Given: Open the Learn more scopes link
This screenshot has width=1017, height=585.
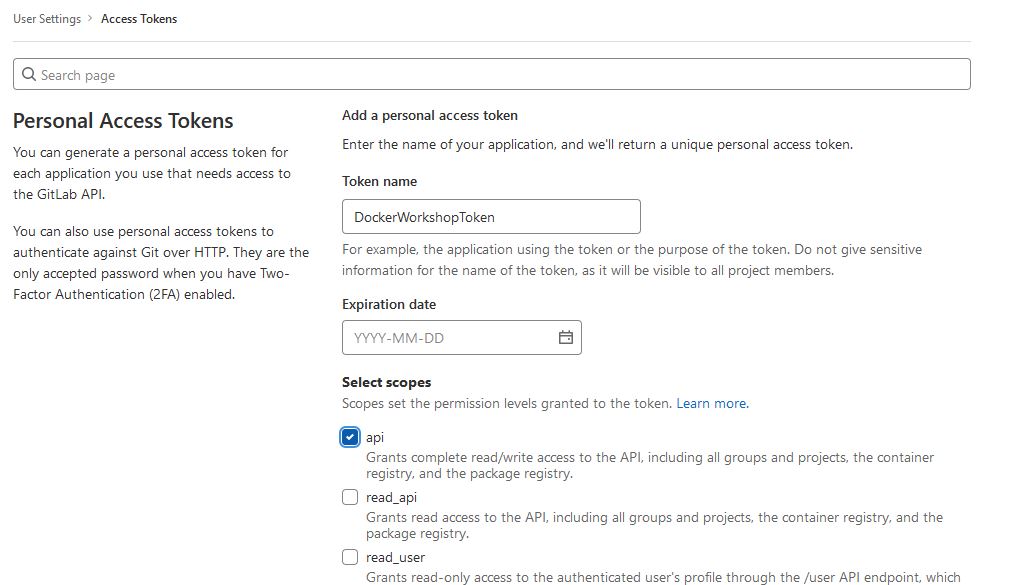Looking at the screenshot, I should click(712, 403).
